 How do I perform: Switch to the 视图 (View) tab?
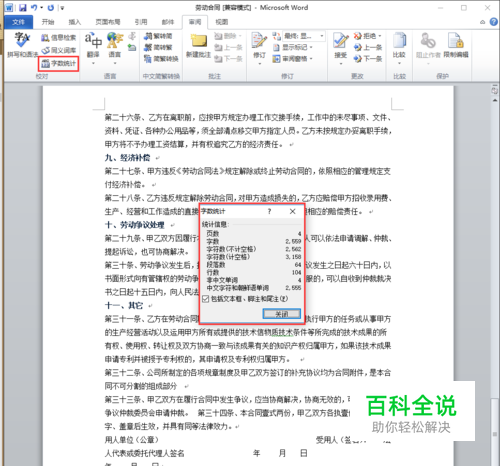(x=222, y=22)
